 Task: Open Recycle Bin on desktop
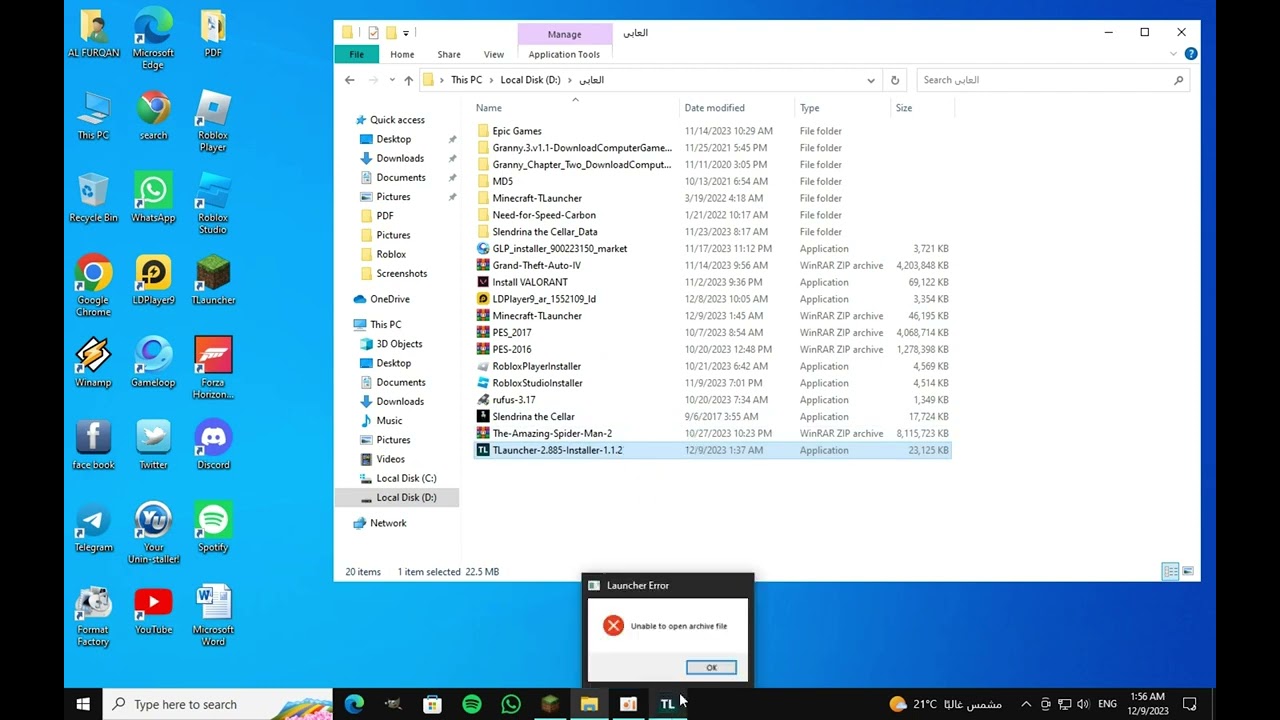click(93, 198)
